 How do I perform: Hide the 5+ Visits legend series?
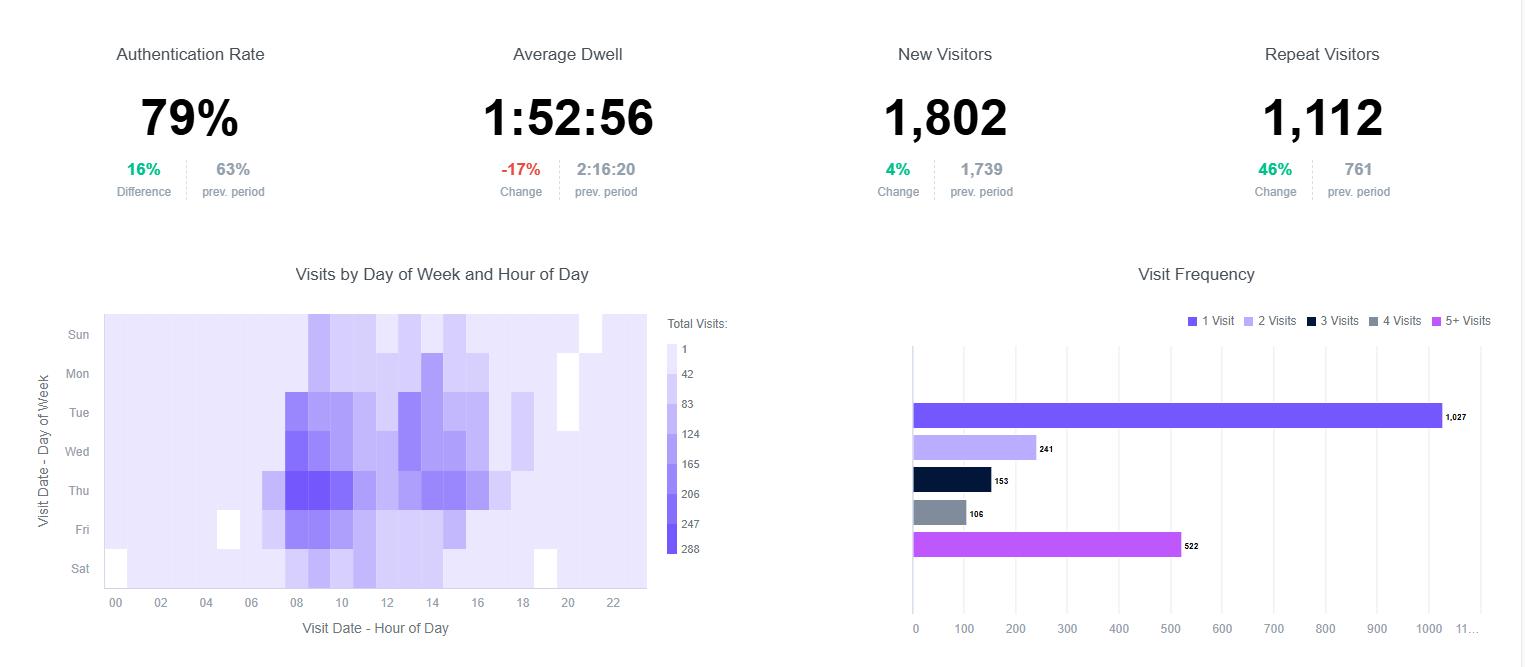(x=1461, y=321)
